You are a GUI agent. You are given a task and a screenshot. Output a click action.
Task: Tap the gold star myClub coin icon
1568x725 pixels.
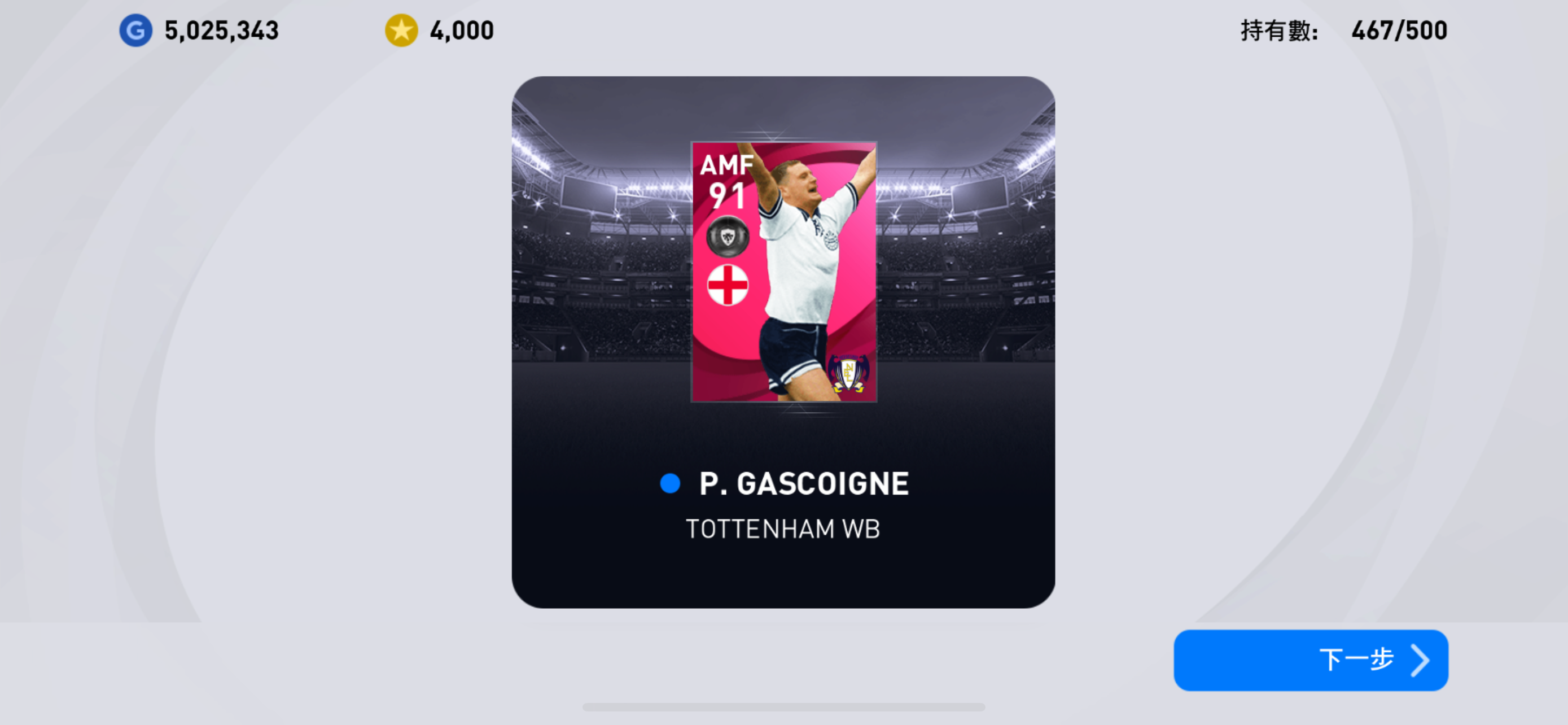(401, 30)
